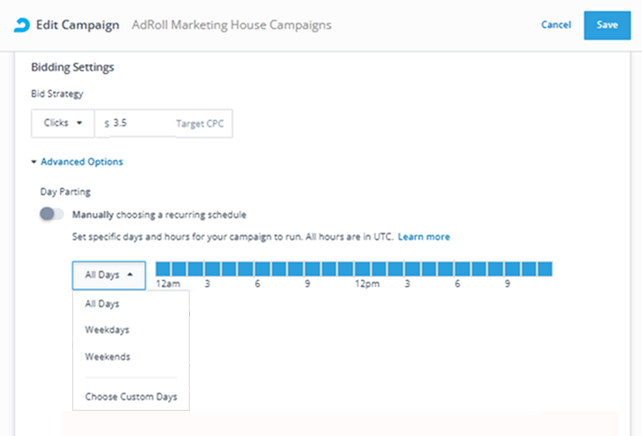The image size is (642, 436).
Task: Toggle the 9am hour block
Action: [311, 269]
